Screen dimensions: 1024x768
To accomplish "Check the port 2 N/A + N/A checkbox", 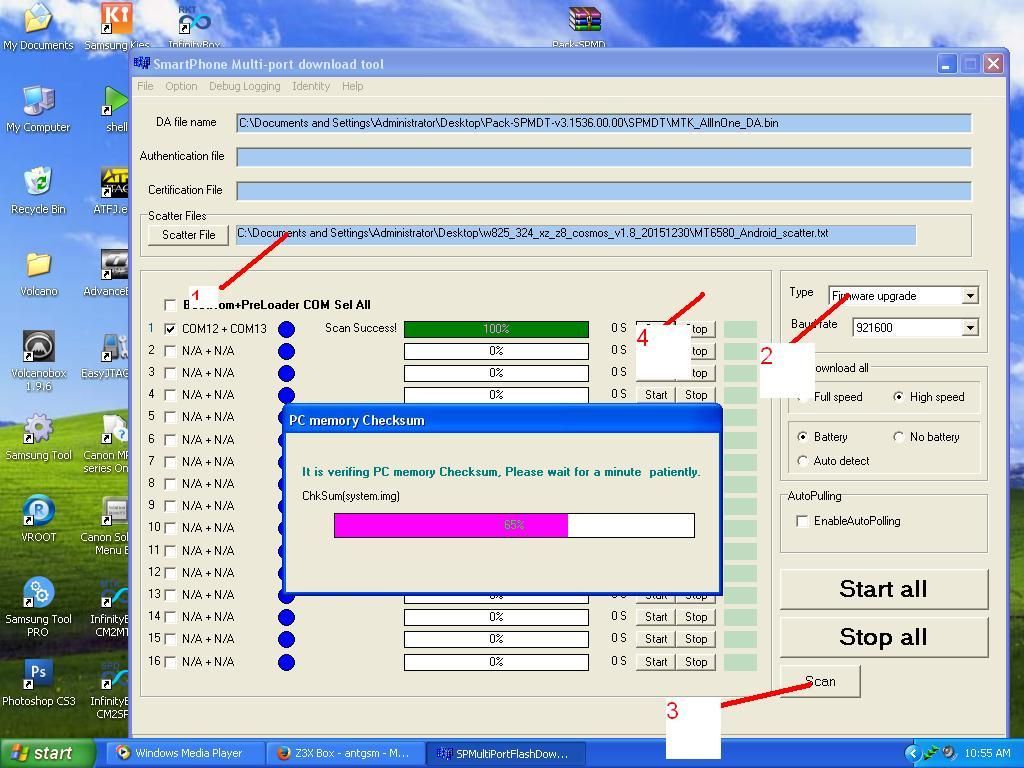I will click(x=170, y=351).
